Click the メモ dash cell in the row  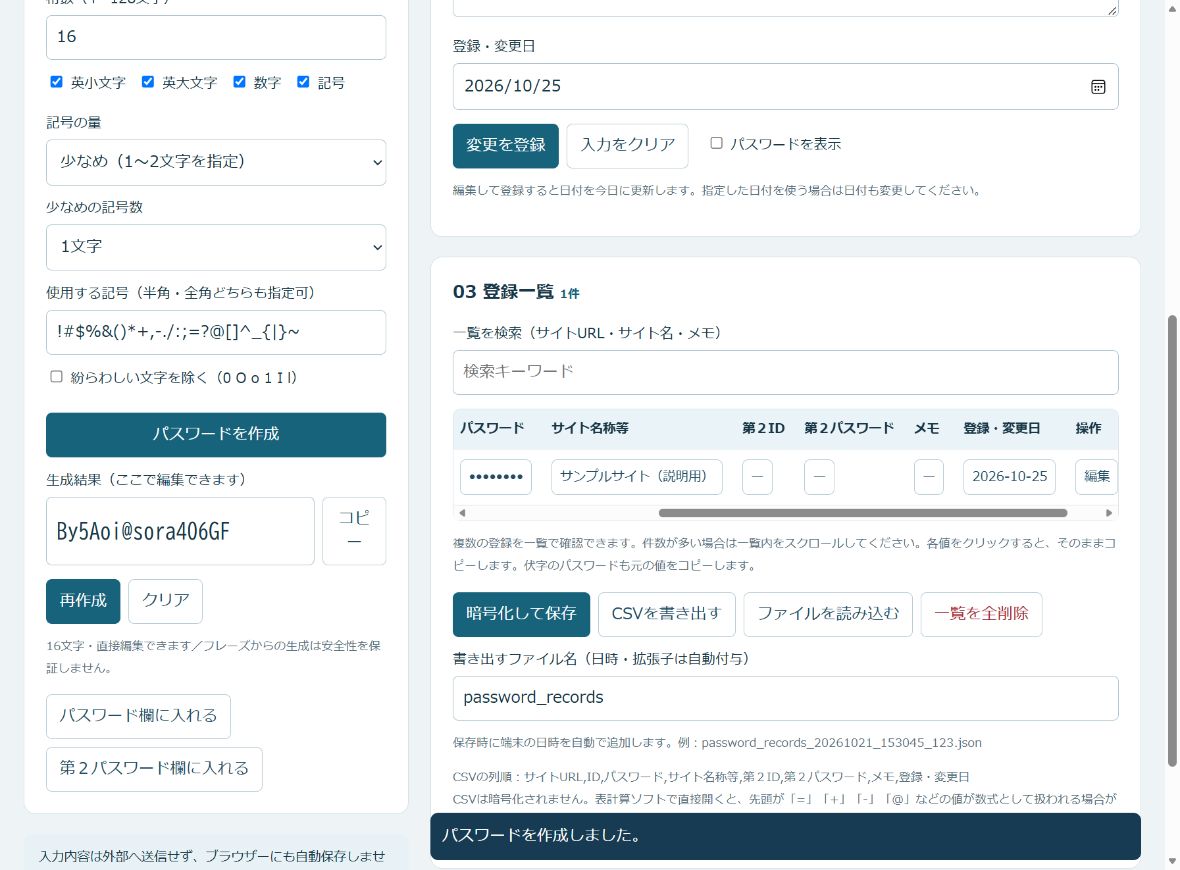tap(929, 476)
